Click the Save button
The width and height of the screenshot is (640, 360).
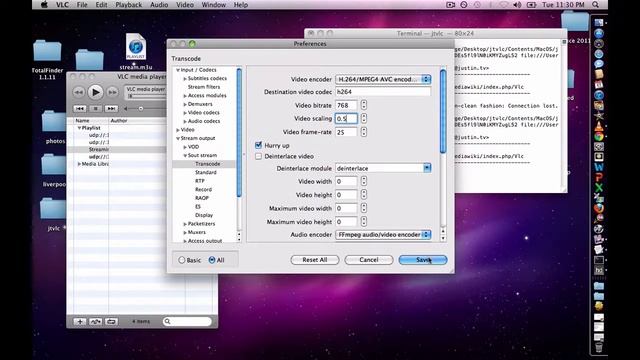(423, 260)
